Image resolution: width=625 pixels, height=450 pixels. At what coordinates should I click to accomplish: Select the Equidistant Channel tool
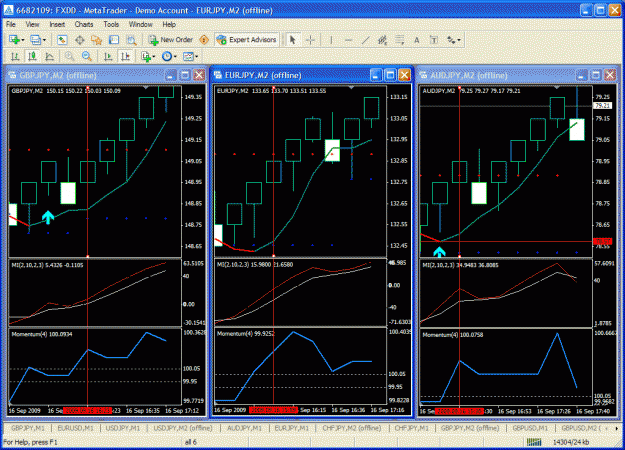point(382,40)
